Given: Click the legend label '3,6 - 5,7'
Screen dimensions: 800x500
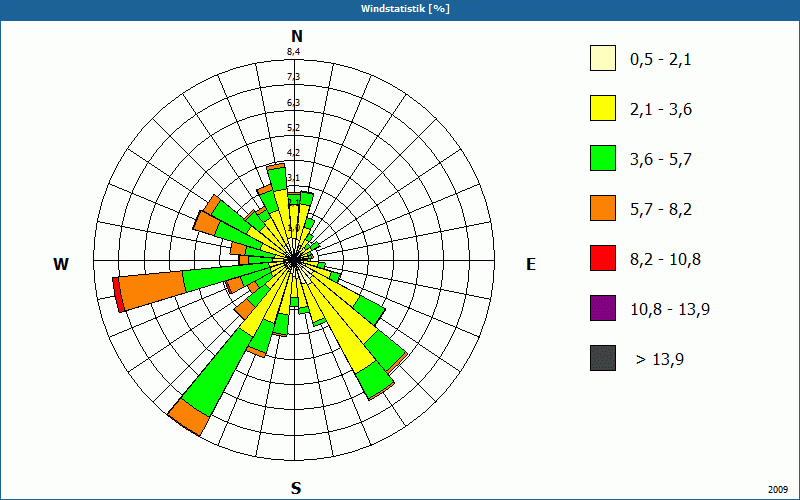Looking at the screenshot, I should click(x=661, y=160).
